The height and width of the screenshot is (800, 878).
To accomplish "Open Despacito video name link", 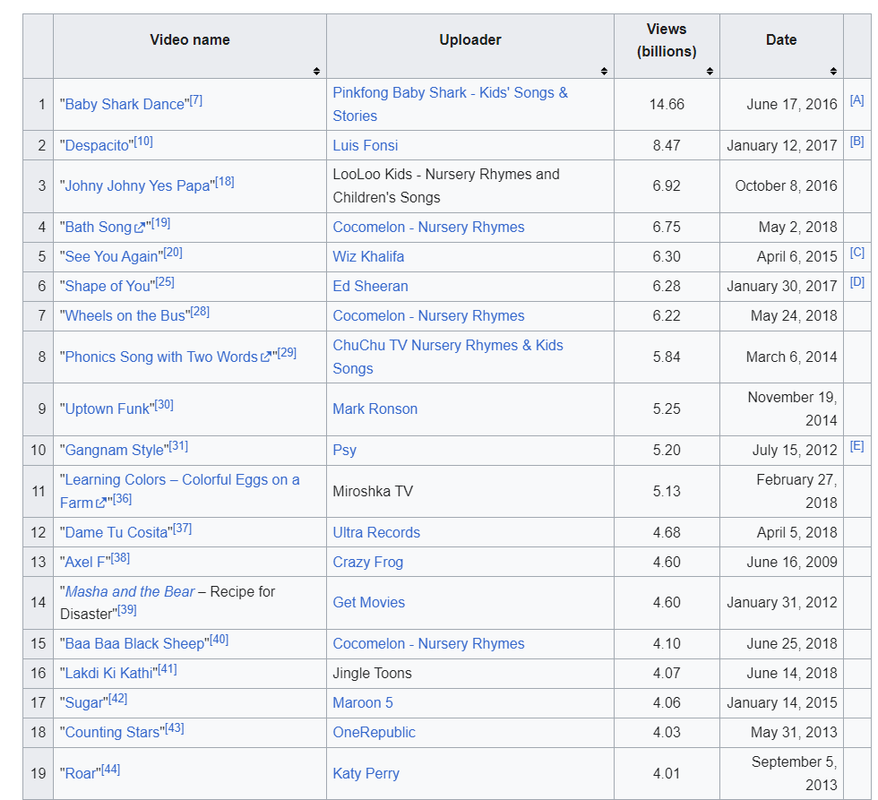I will click(97, 146).
